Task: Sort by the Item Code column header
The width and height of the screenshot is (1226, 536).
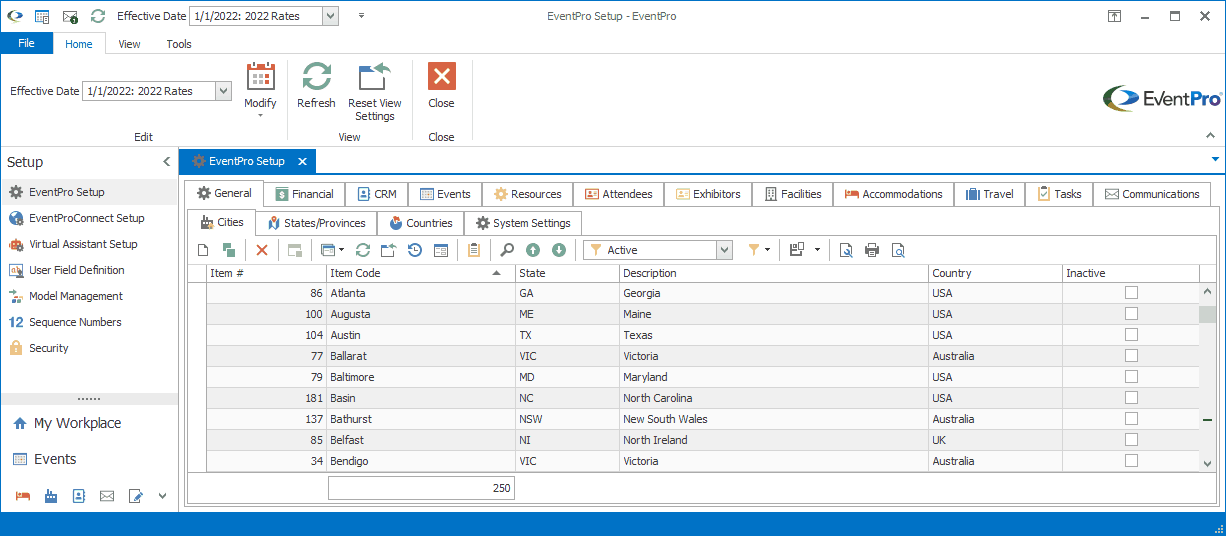Action: point(421,273)
